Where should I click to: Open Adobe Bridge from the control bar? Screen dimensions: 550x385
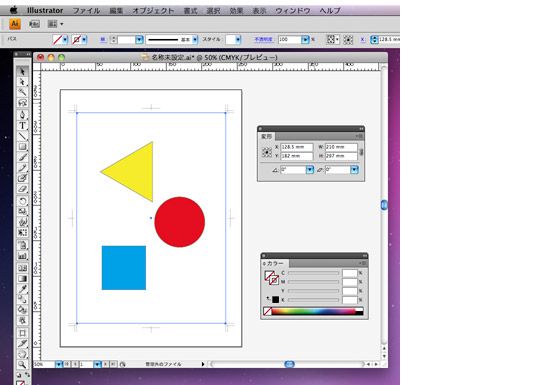(34, 24)
